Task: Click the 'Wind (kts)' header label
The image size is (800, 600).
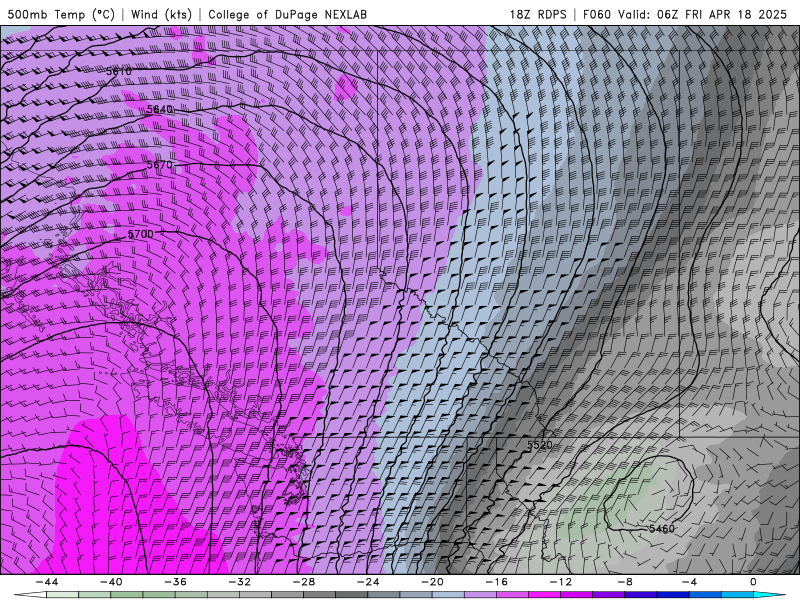Action: click(x=161, y=14)
